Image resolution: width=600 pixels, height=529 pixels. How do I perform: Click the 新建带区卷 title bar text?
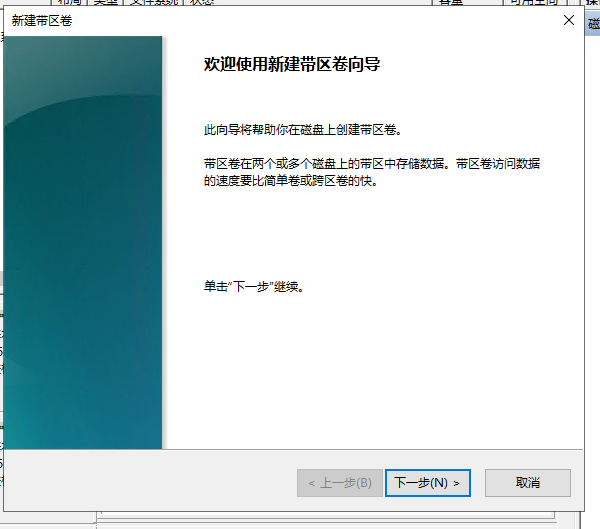tap(42, 20)
